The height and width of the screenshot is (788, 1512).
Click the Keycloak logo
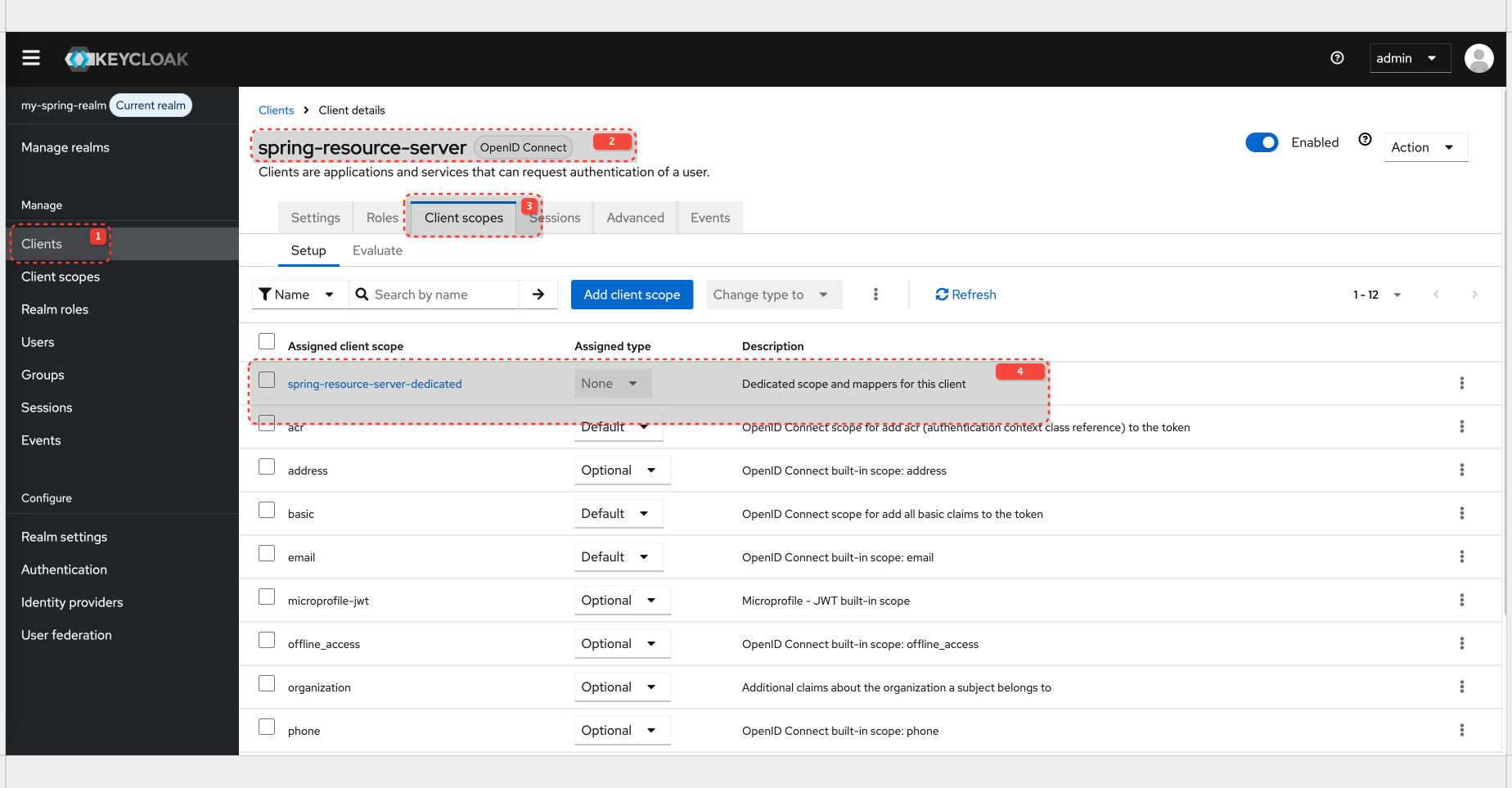tap(126, 58)
